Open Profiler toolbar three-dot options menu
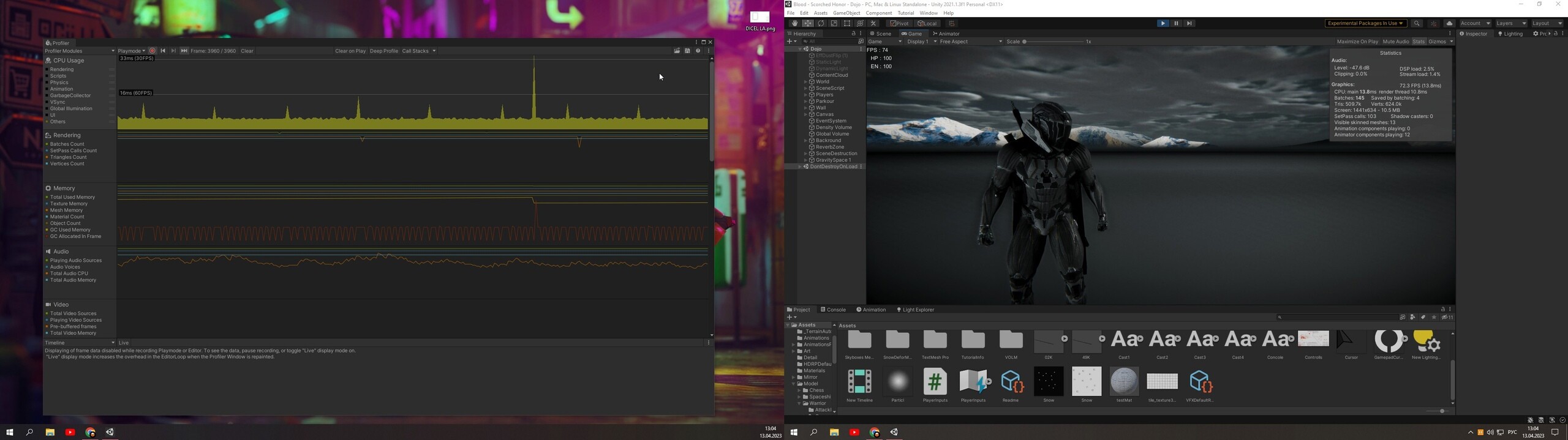This screenshot has height=440, width=1568. click(709, 51)
